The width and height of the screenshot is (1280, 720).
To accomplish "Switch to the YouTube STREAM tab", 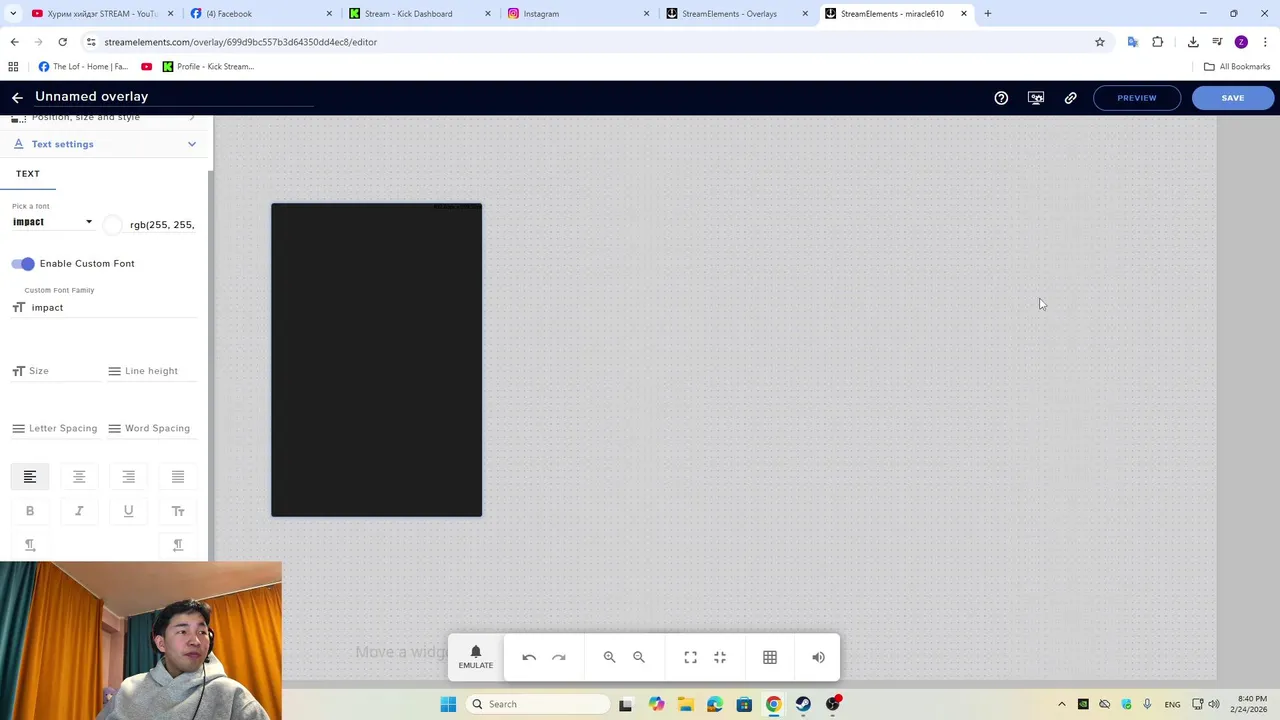I will pos(101,14).
